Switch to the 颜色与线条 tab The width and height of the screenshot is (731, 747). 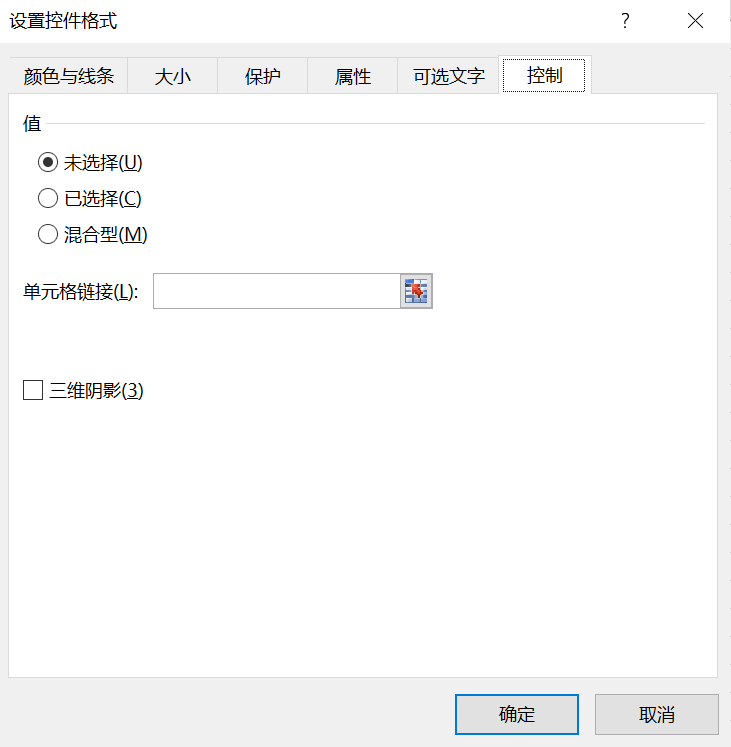pyautogui.click(x=68, y=76)
